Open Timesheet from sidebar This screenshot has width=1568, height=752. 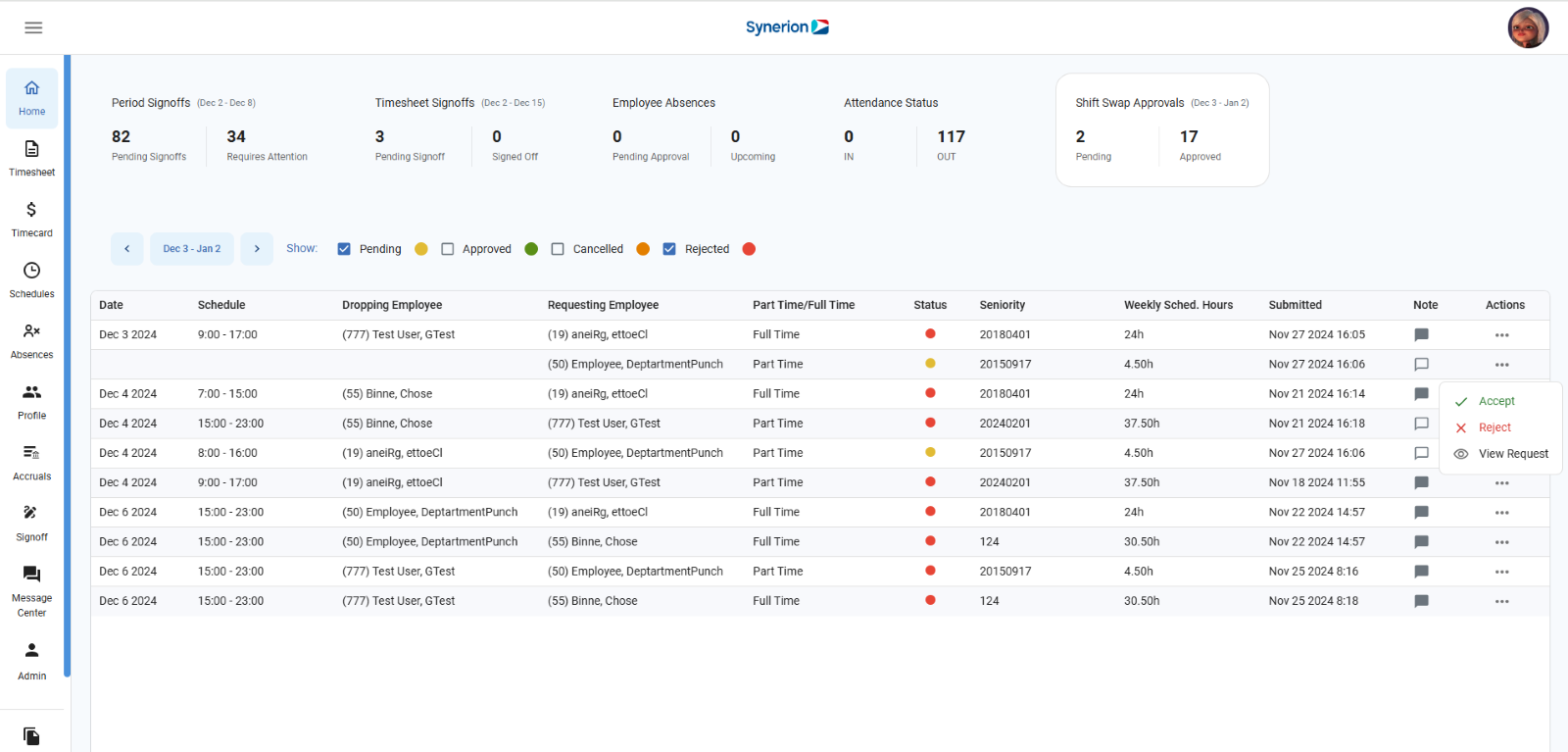(x=32, y=159)
